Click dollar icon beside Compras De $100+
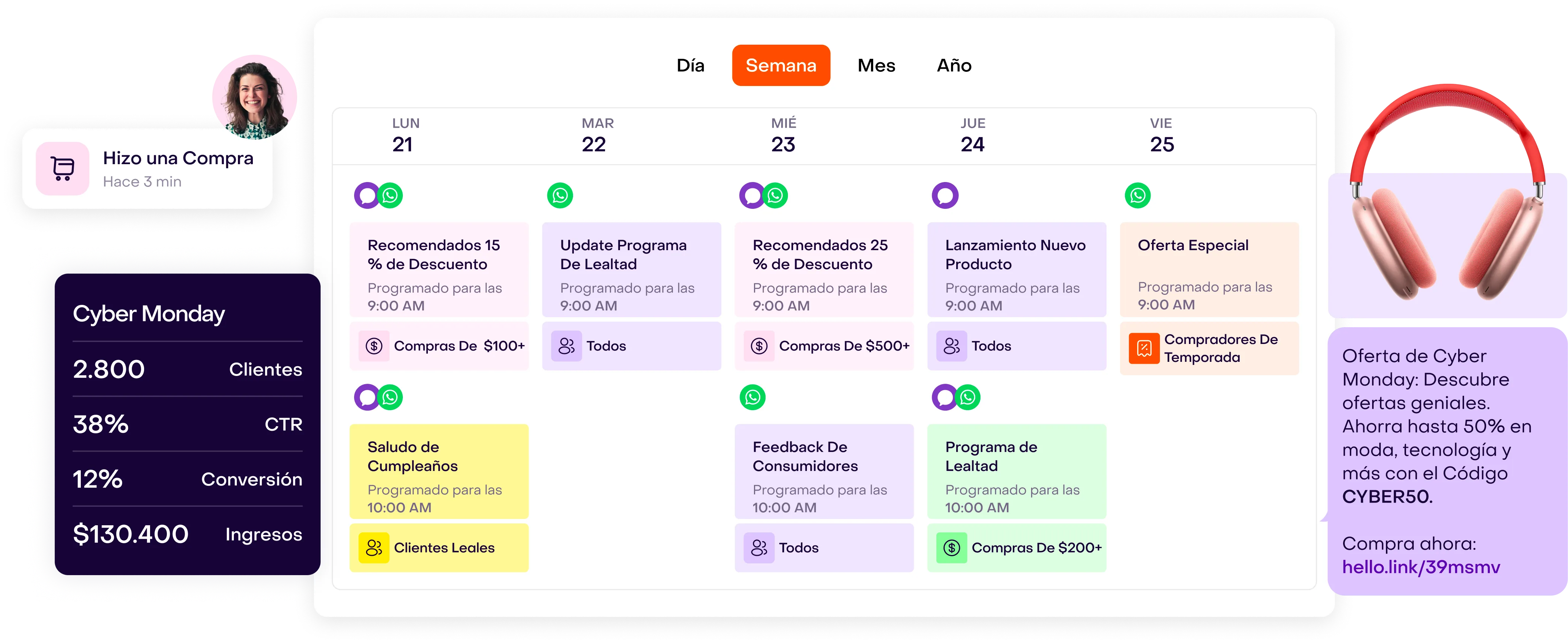 [x=374, y=346]
